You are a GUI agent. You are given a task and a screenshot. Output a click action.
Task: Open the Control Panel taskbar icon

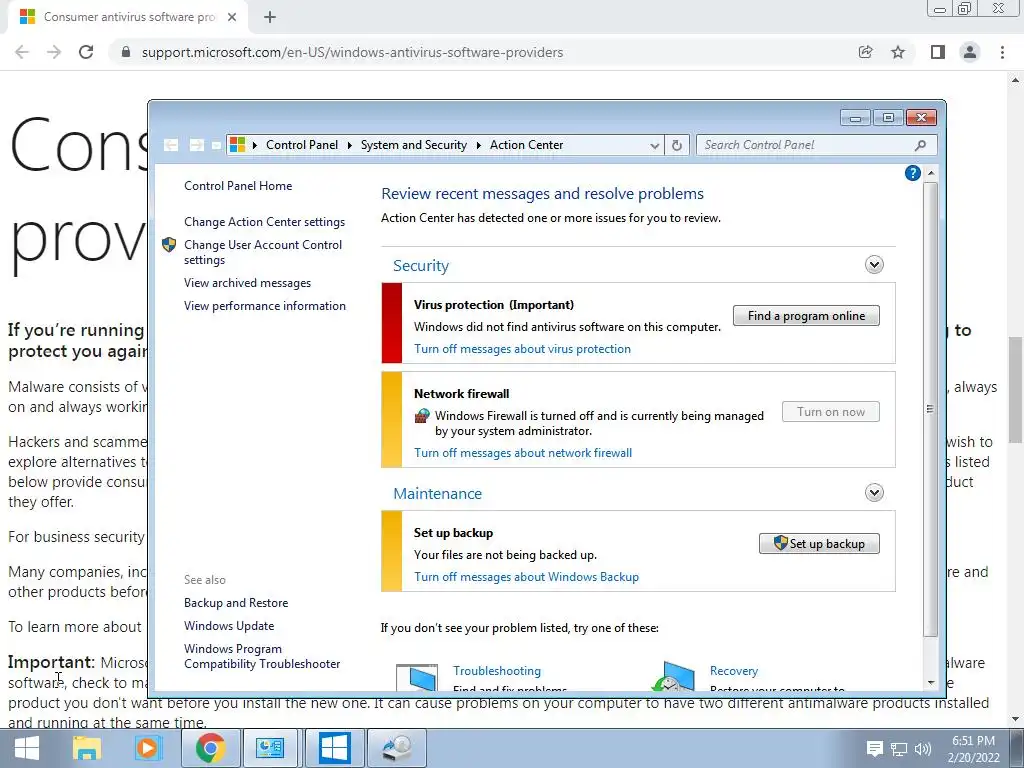coord(270,748)
